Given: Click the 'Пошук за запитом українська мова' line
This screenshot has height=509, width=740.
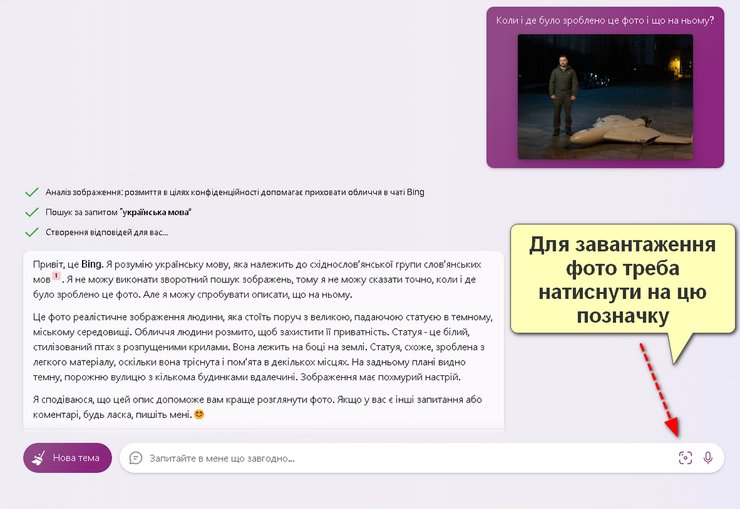Looking at the screenshot, I should 118,212.
